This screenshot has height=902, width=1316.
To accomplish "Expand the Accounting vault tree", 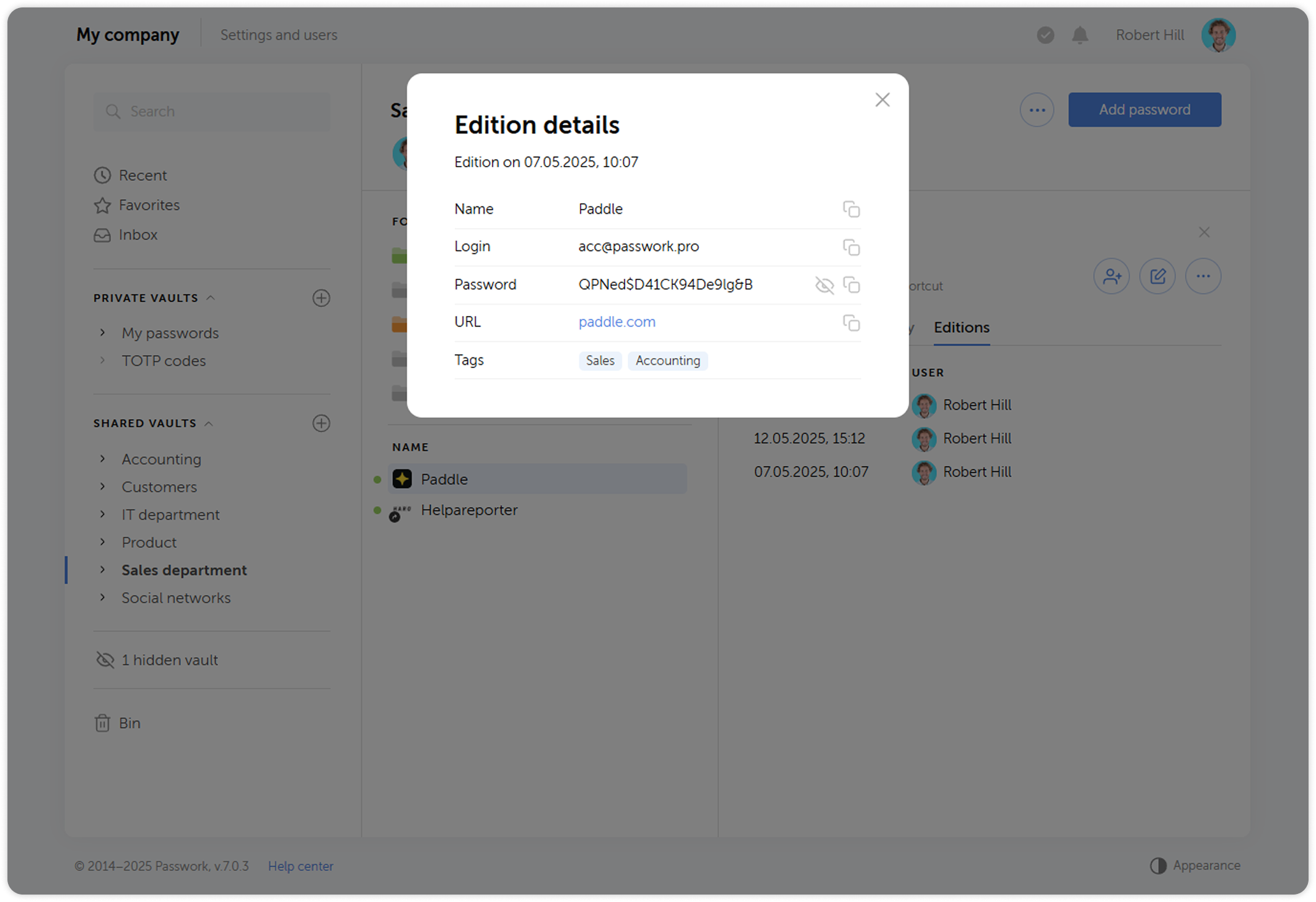I will coord(103,459).
